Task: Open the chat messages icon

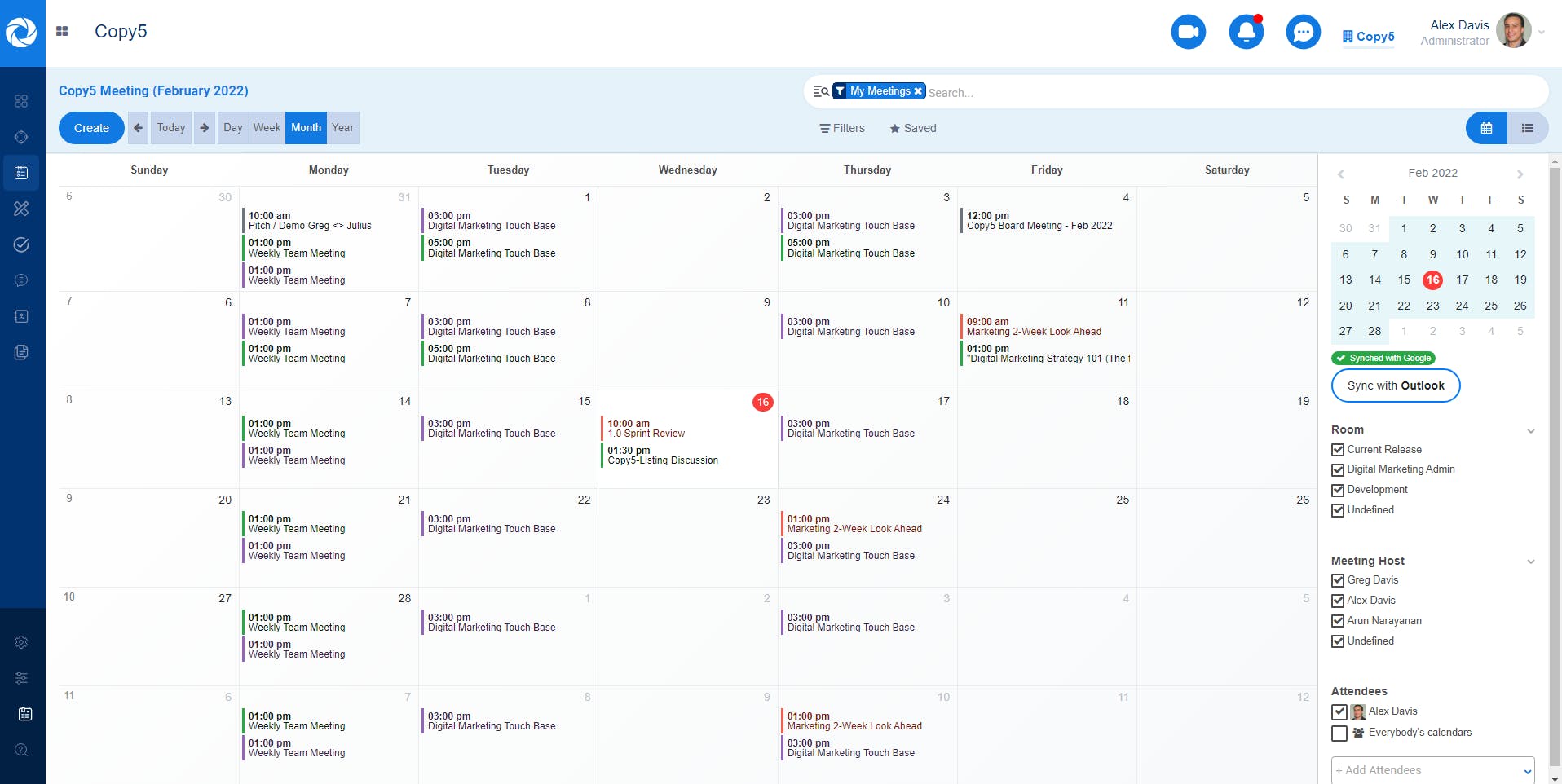Action: point(1303,32)
